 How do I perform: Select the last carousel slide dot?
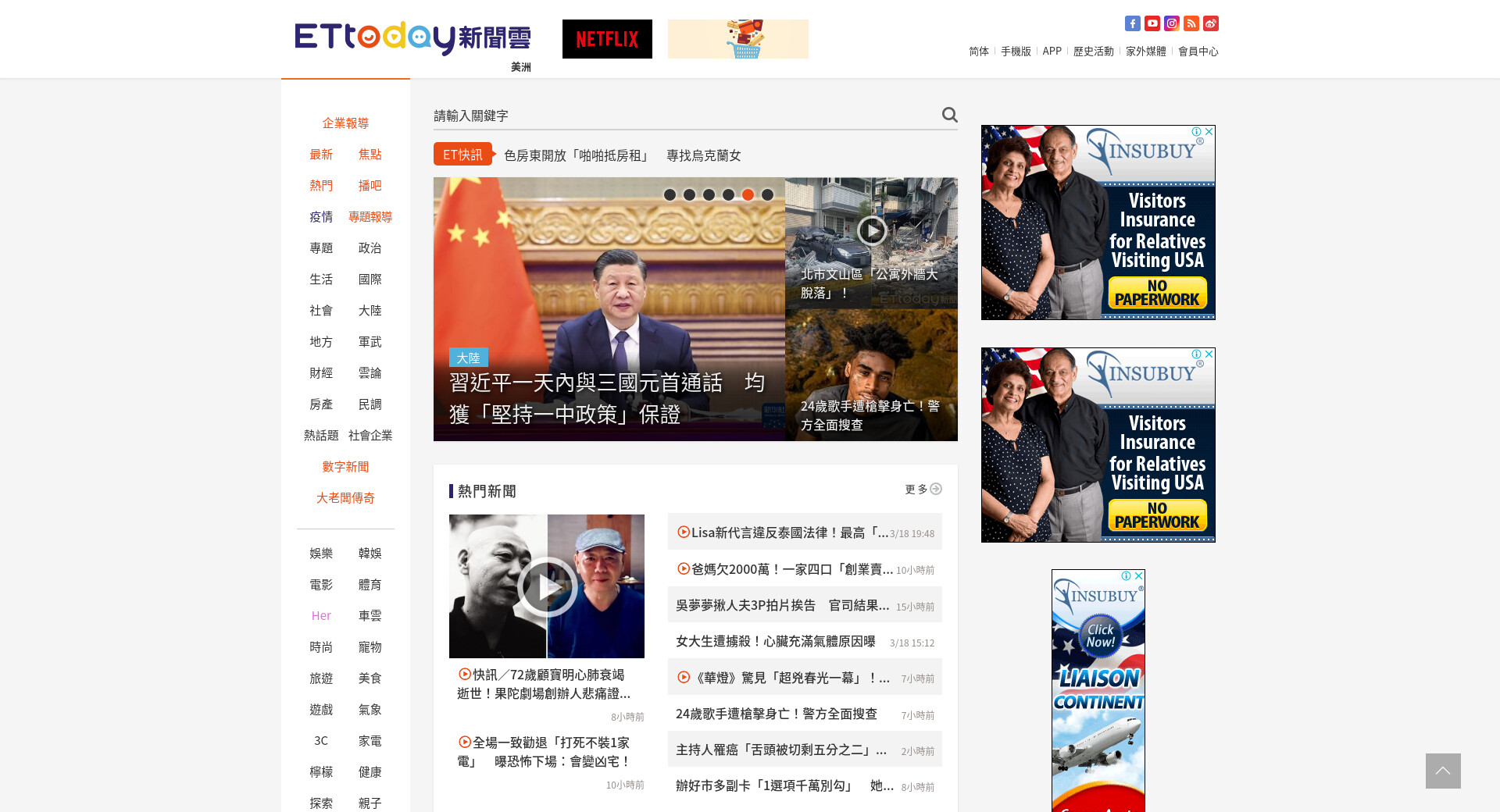point(767,195)
